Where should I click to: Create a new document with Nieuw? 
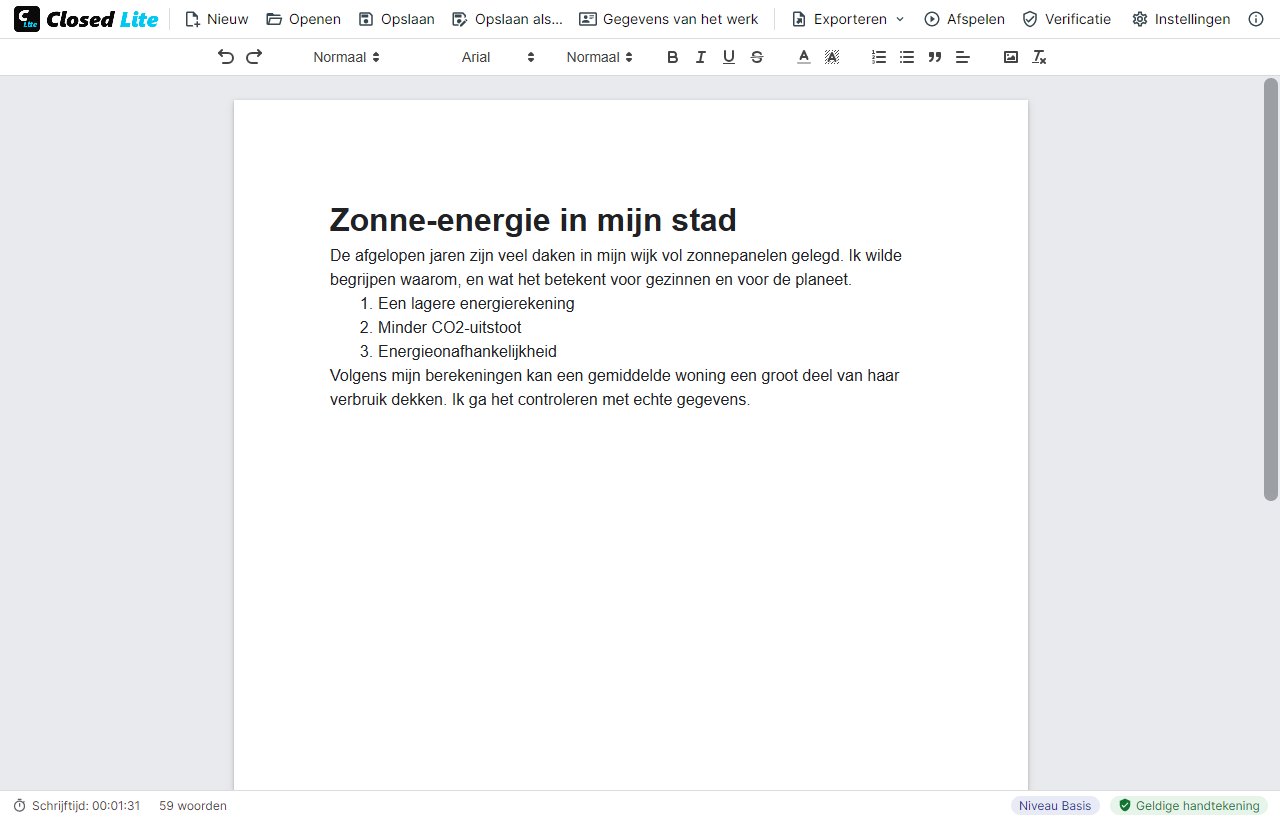(217, 19)
